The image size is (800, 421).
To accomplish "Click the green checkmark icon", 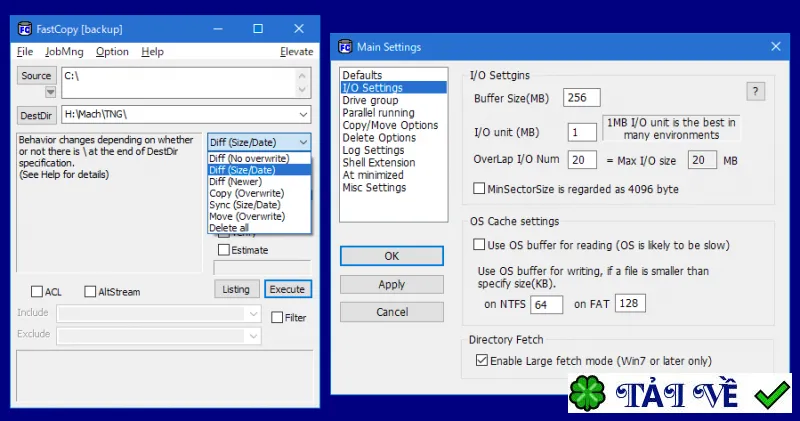I will coord(772,395).
